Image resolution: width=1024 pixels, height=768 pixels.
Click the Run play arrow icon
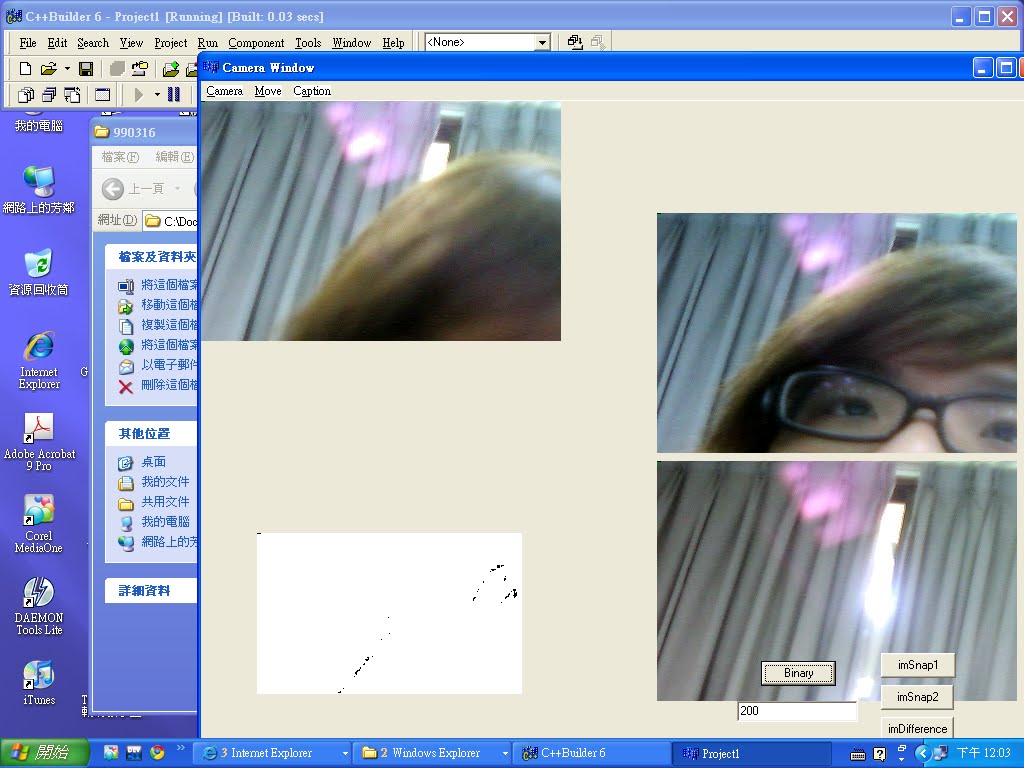tap(138, 95)
